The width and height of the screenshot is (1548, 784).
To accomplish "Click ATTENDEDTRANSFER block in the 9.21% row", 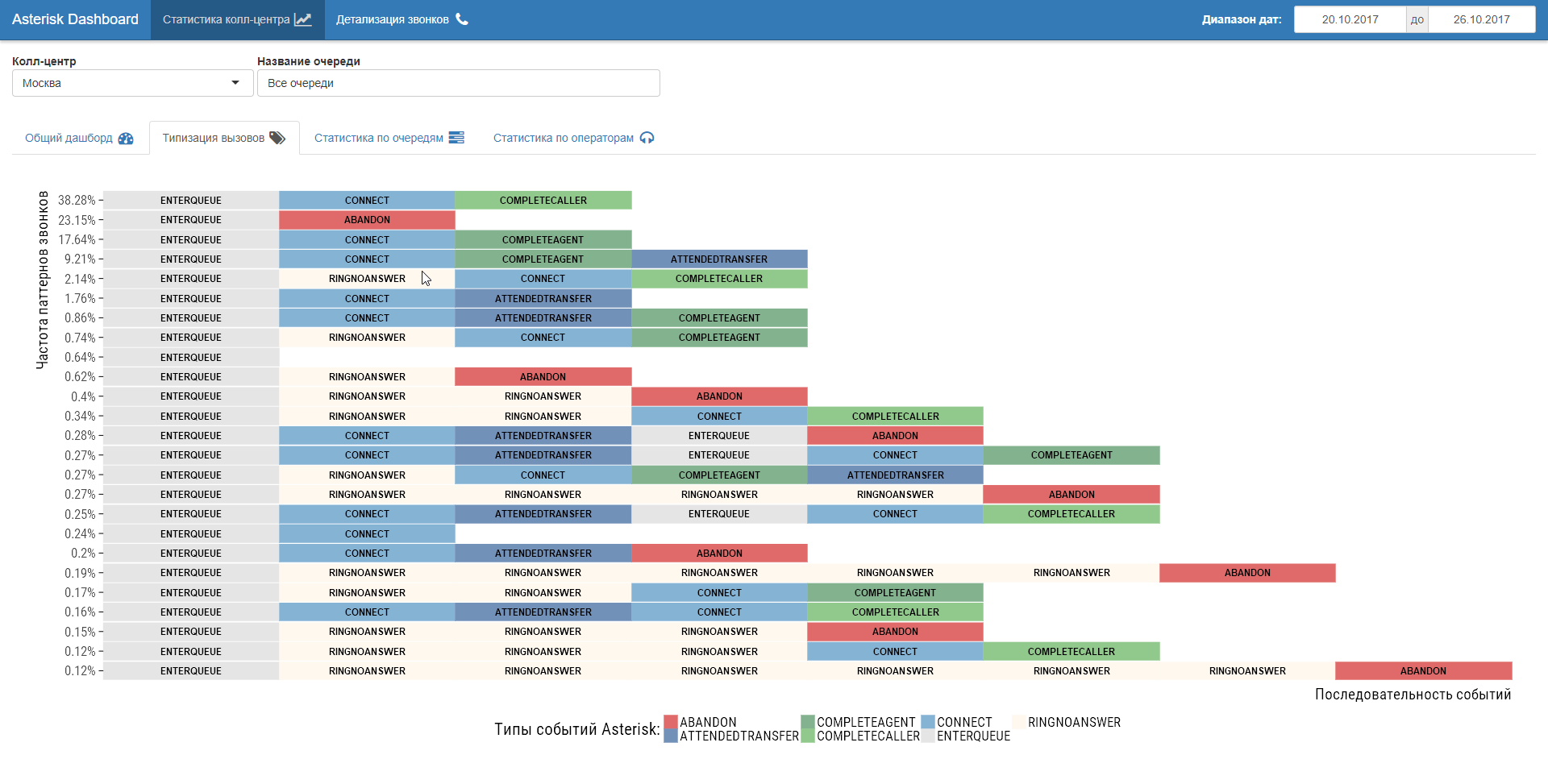I will tap(719, 259).
